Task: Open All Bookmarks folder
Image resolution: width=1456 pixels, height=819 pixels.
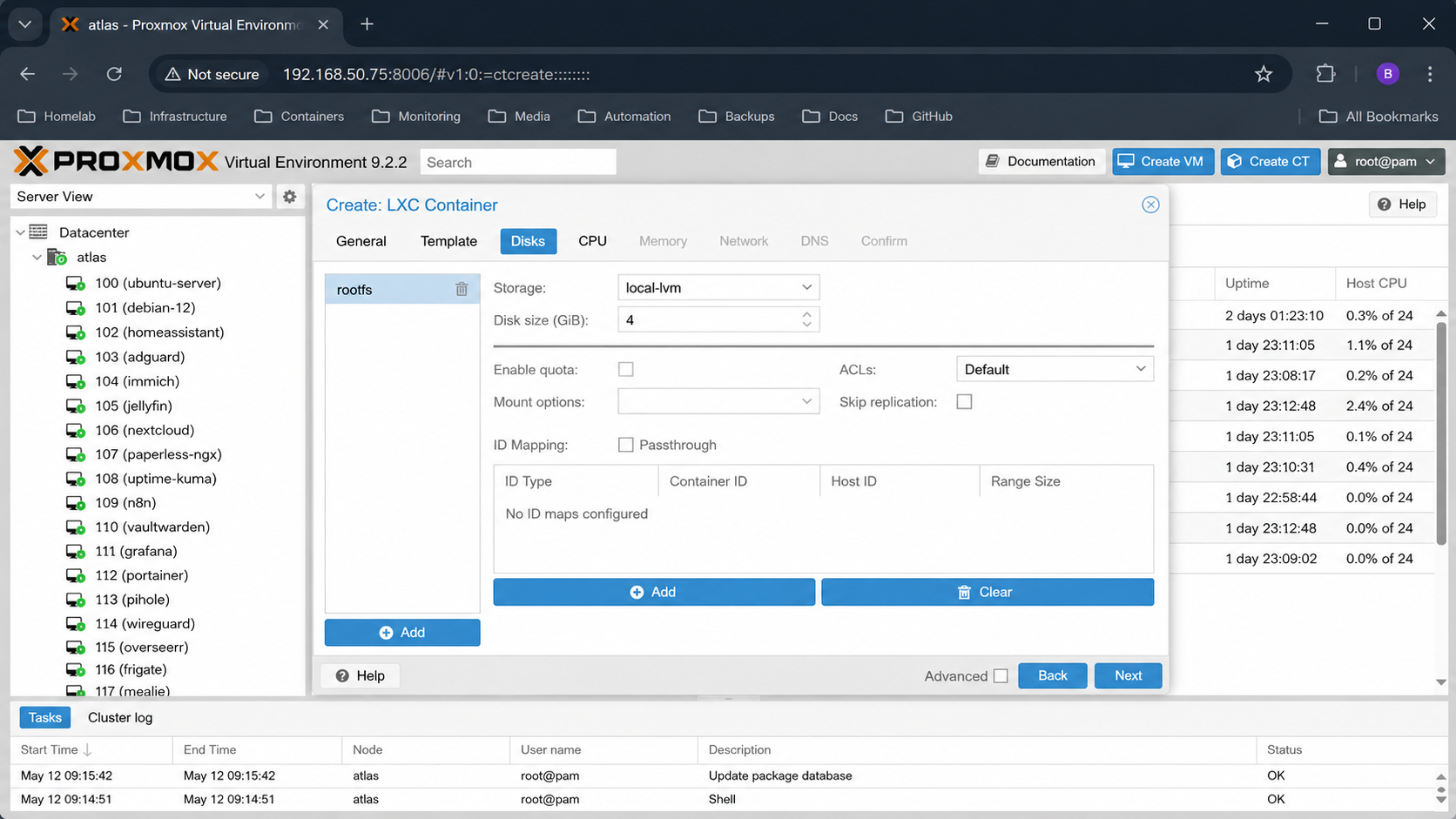Action: 1378,116
